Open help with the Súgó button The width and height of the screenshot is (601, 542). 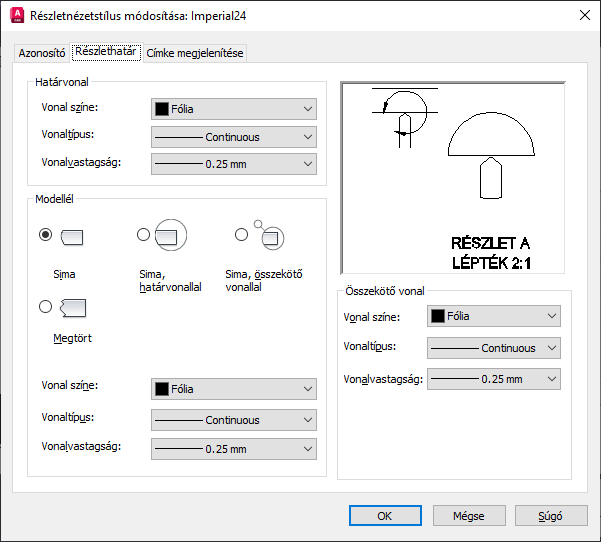551,516
